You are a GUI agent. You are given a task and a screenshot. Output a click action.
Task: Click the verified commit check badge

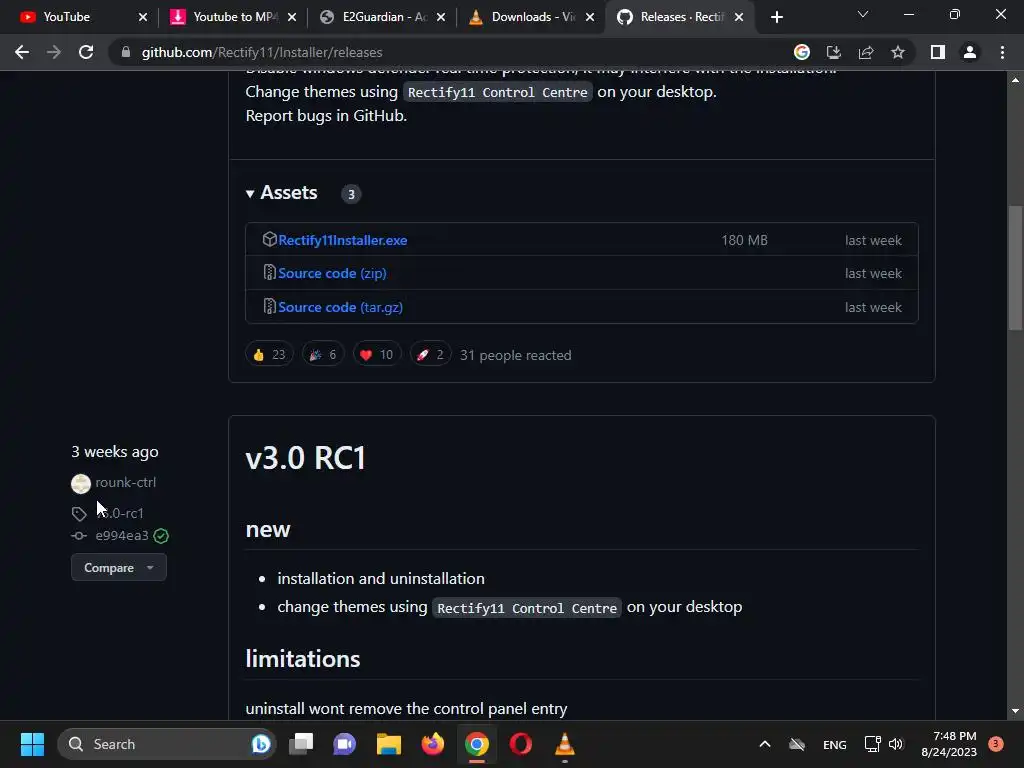(x=161, y=536)
